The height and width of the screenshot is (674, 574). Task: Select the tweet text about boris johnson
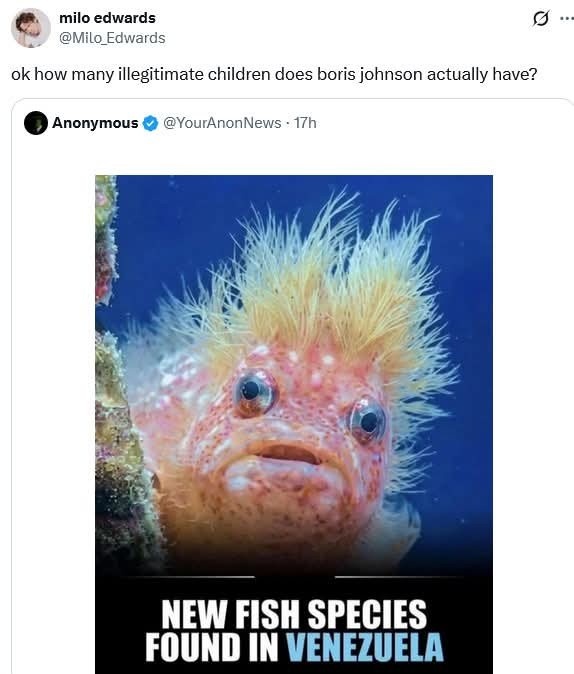point(274,74)
